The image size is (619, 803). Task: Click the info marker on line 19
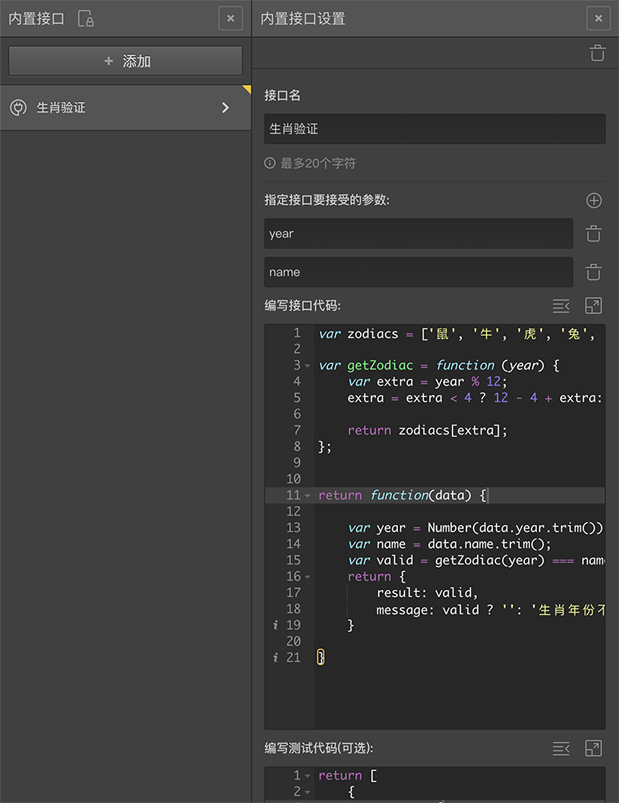[275, 625]
